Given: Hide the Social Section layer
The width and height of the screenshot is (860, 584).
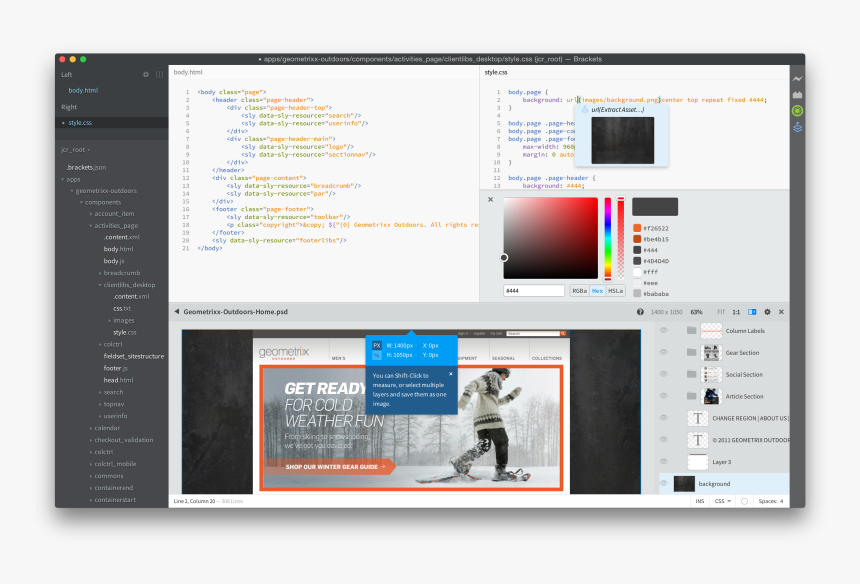Looking at the screenshot, I should 664,375.
